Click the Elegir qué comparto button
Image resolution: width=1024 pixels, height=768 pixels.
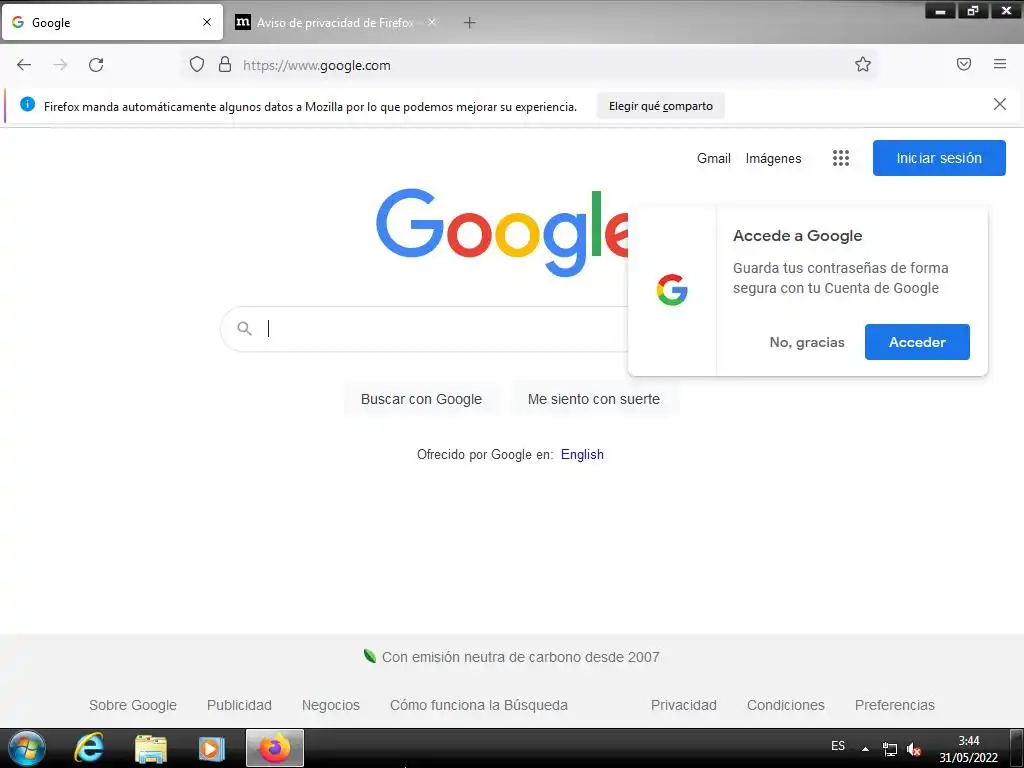(661, 106)
